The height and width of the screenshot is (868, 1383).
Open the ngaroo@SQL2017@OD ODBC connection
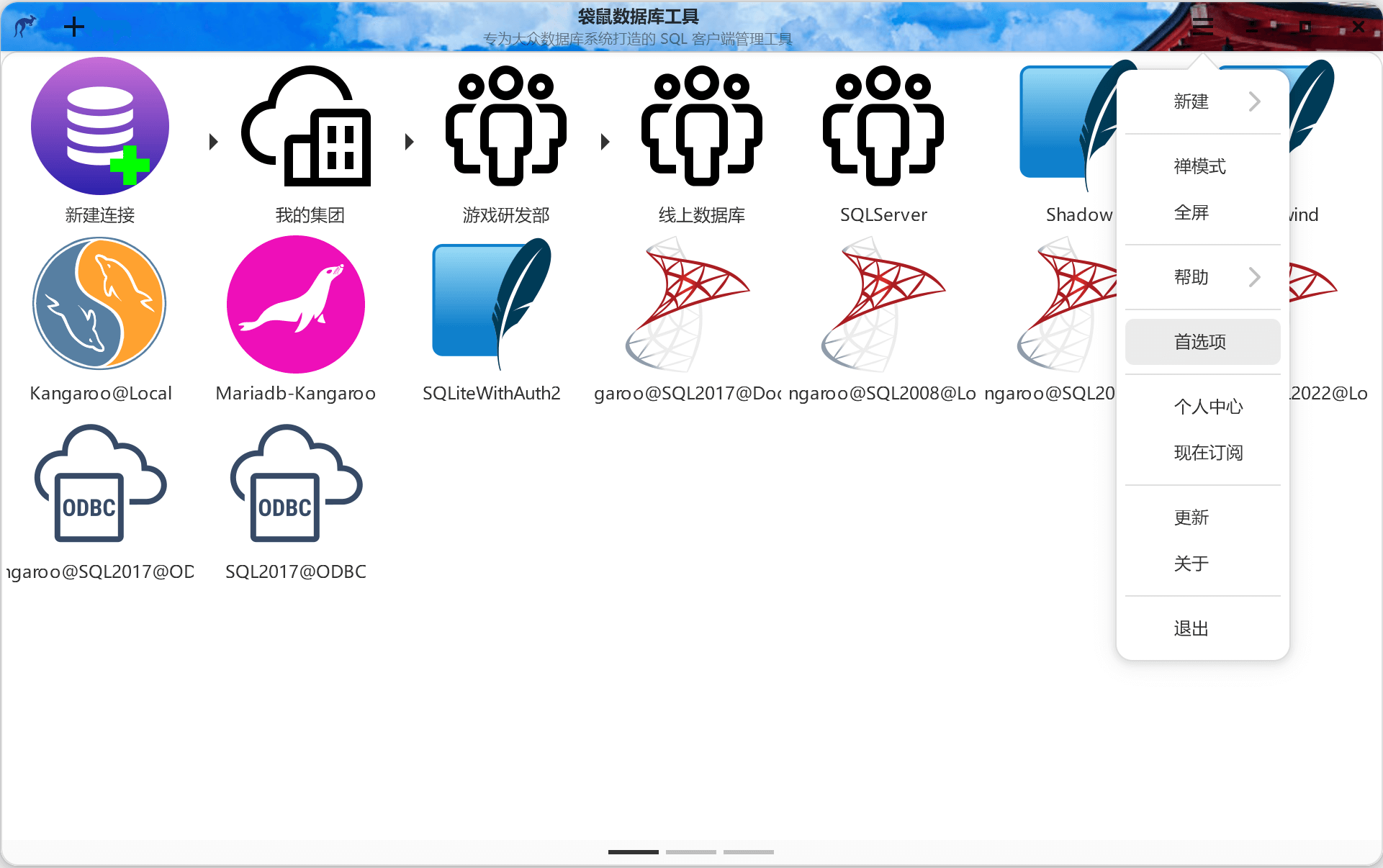pyautogui.click(x=100, y=482)
